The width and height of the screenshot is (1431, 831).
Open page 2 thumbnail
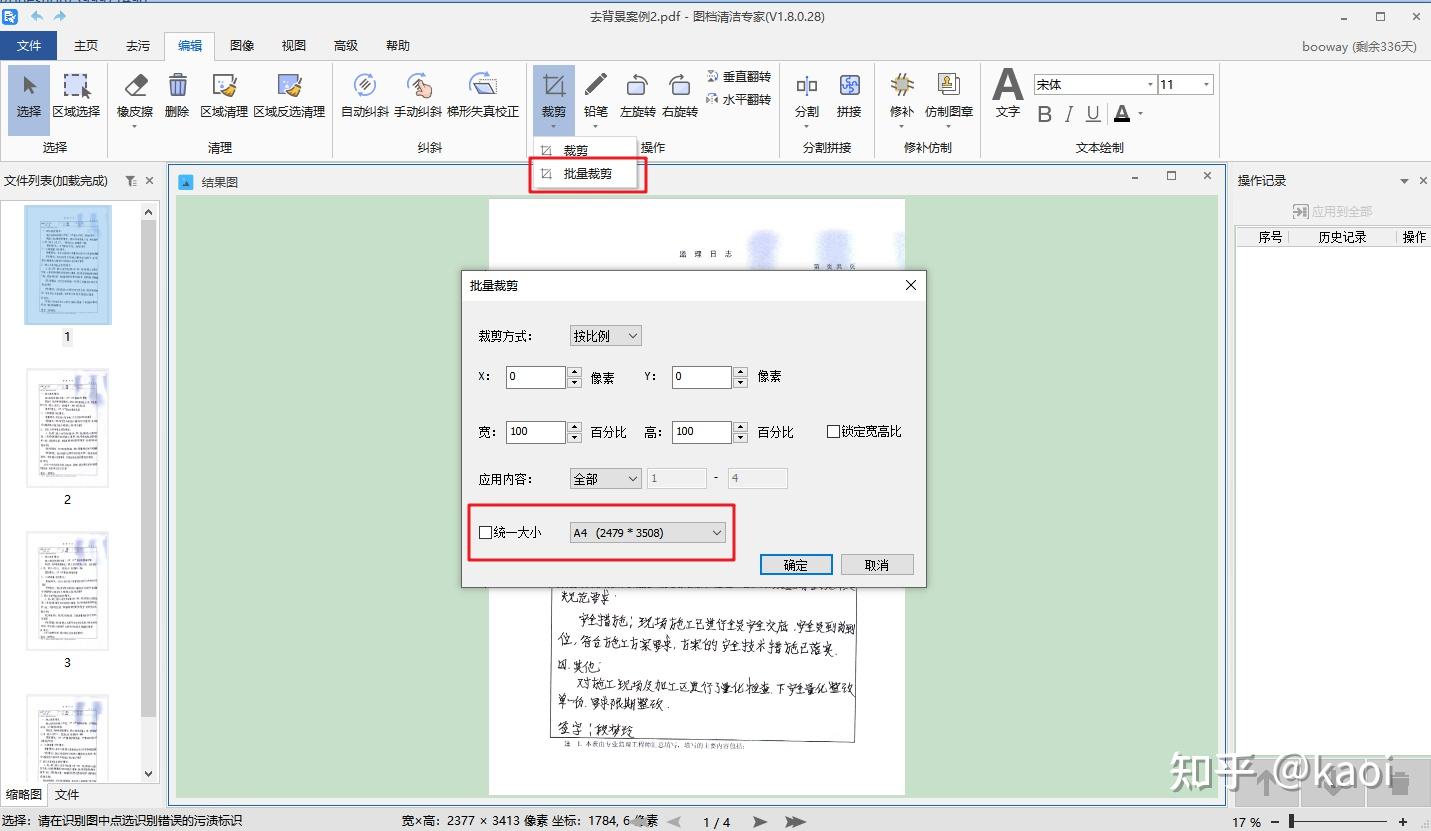(67, 428)
